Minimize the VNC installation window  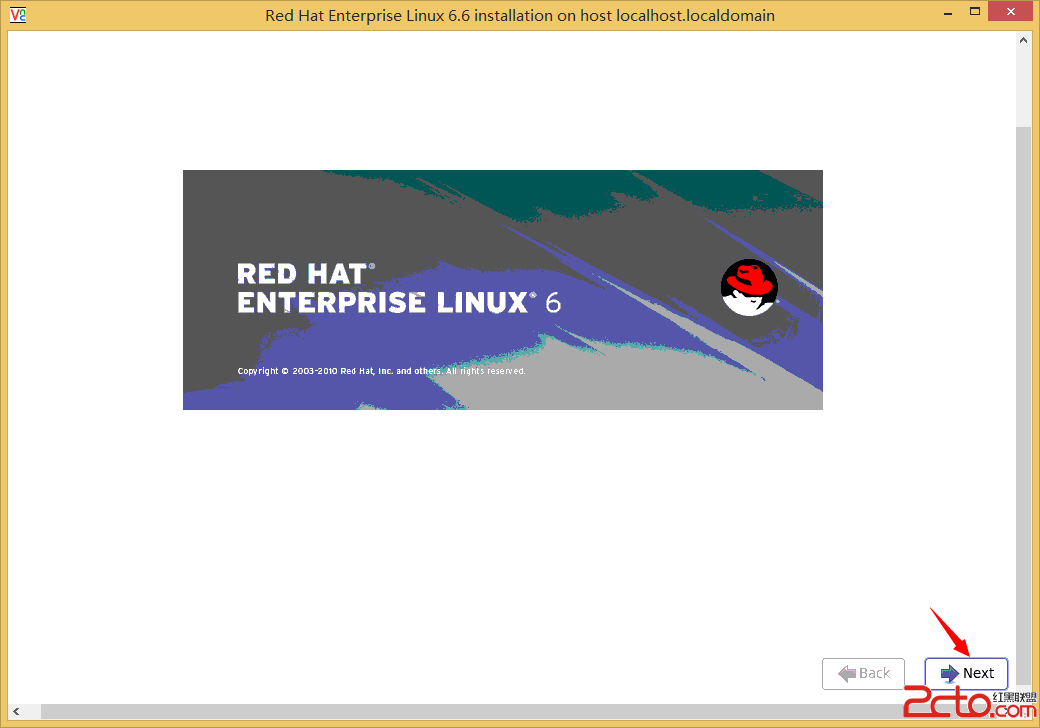pos(948,13)
